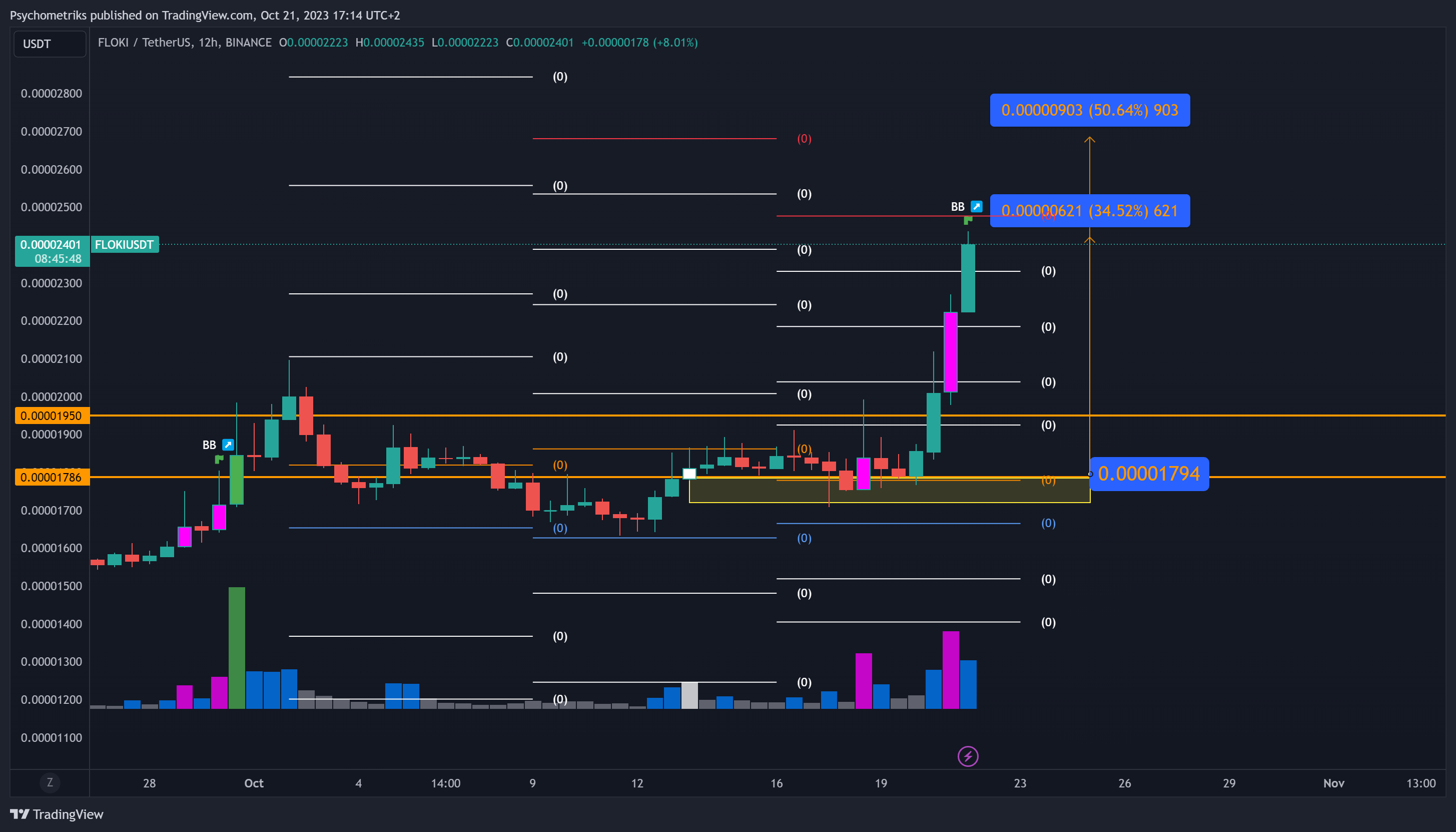1456x832 pixels.
Task: Click the BB arrow icon near price peak
Action: pos(976,206)
